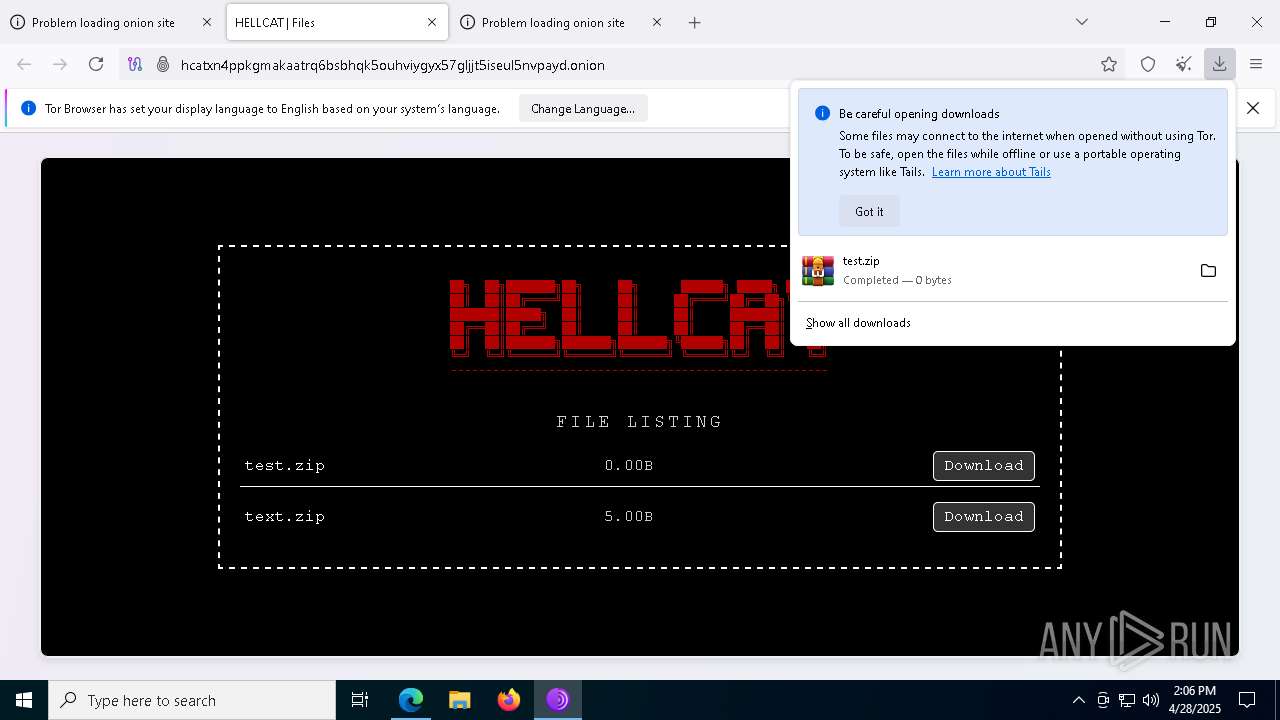
Task: Open the downloaded test.zip entry
Action: click(990, 271)
